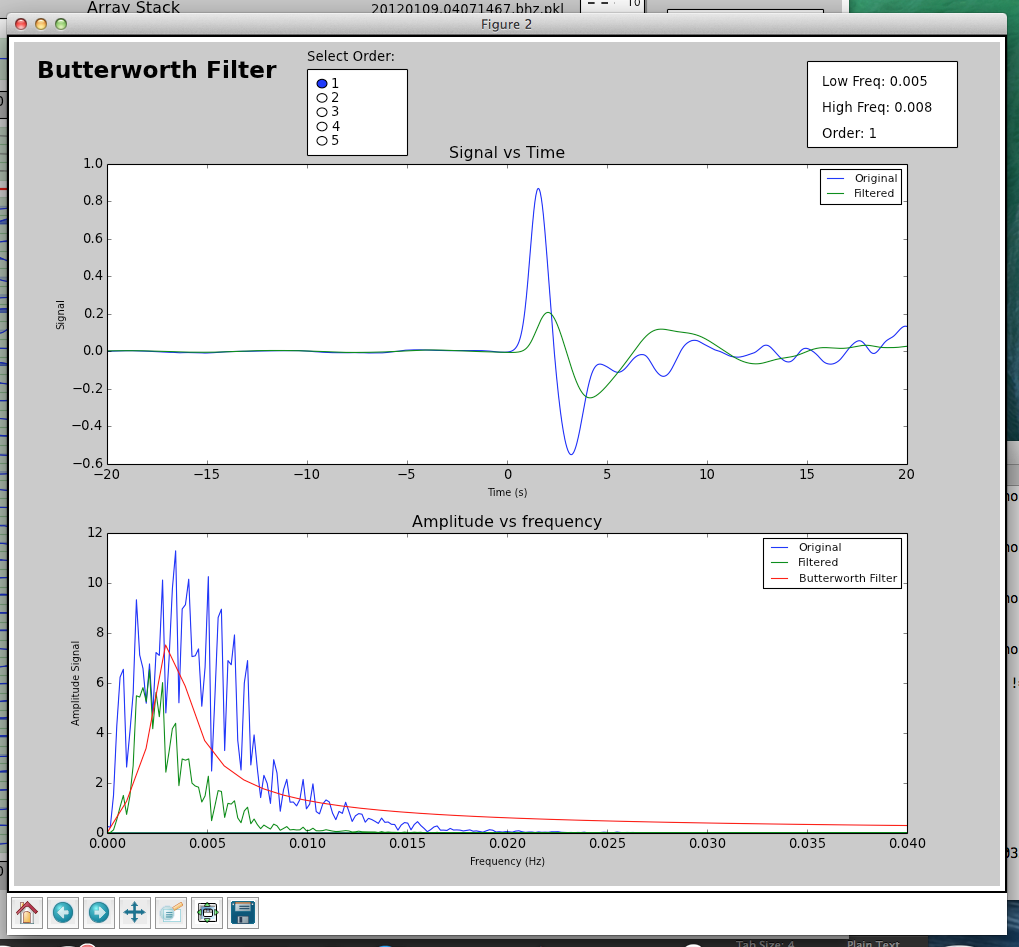Minimize Figure 2 with the yellow button
The image size is (1019, 947).
pos(41,24)
